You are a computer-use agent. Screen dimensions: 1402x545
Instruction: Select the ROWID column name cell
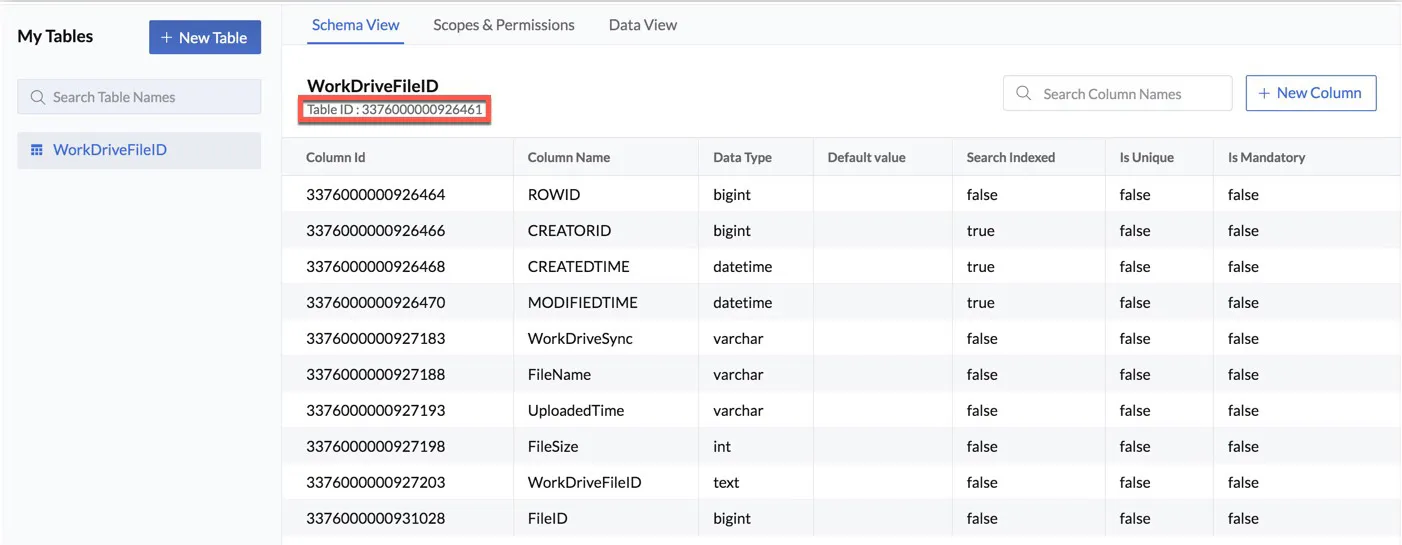554,195
